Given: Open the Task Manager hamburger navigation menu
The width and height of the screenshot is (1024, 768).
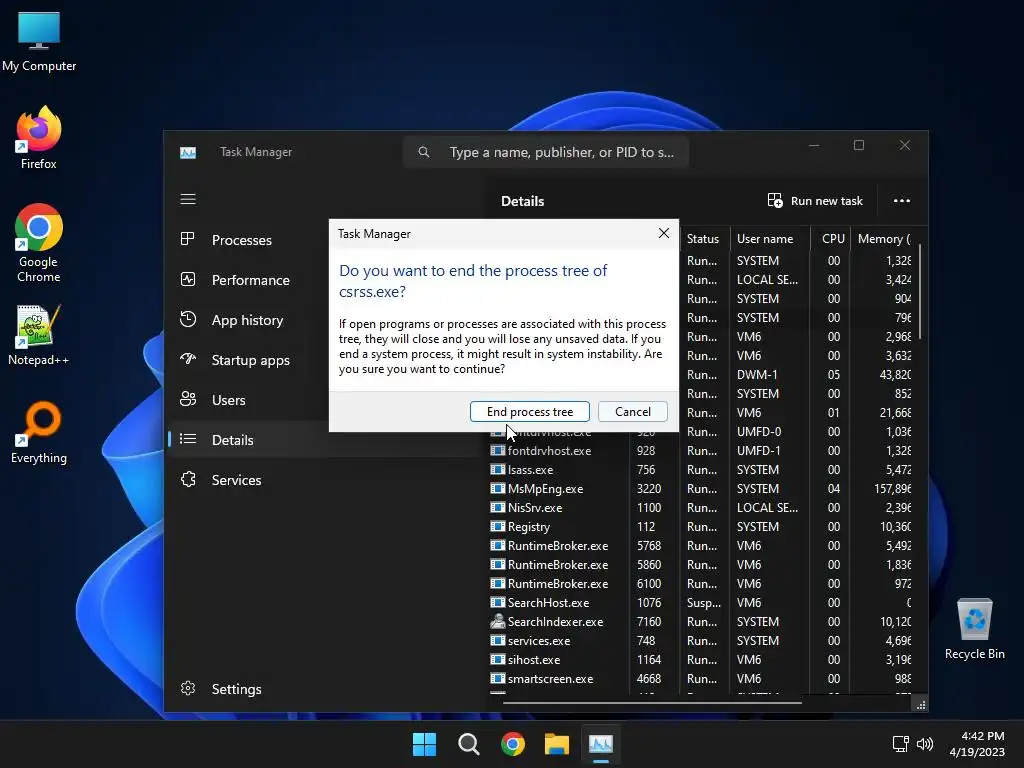Looking at the screenshot, I should pos(188,199).
